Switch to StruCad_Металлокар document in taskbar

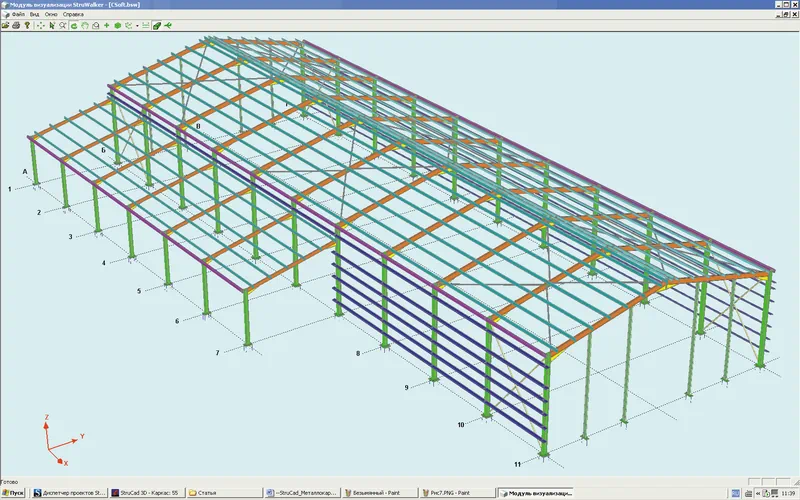click(x=302, y=493)
